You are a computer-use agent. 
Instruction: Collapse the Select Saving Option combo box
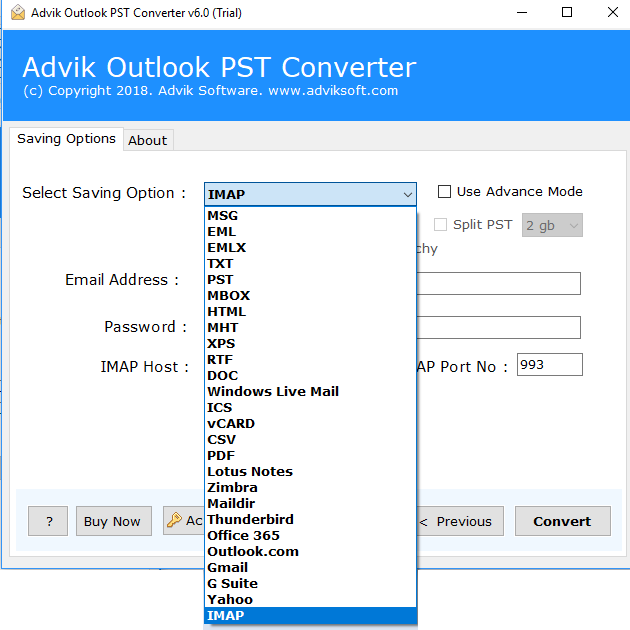coord(407,195)
